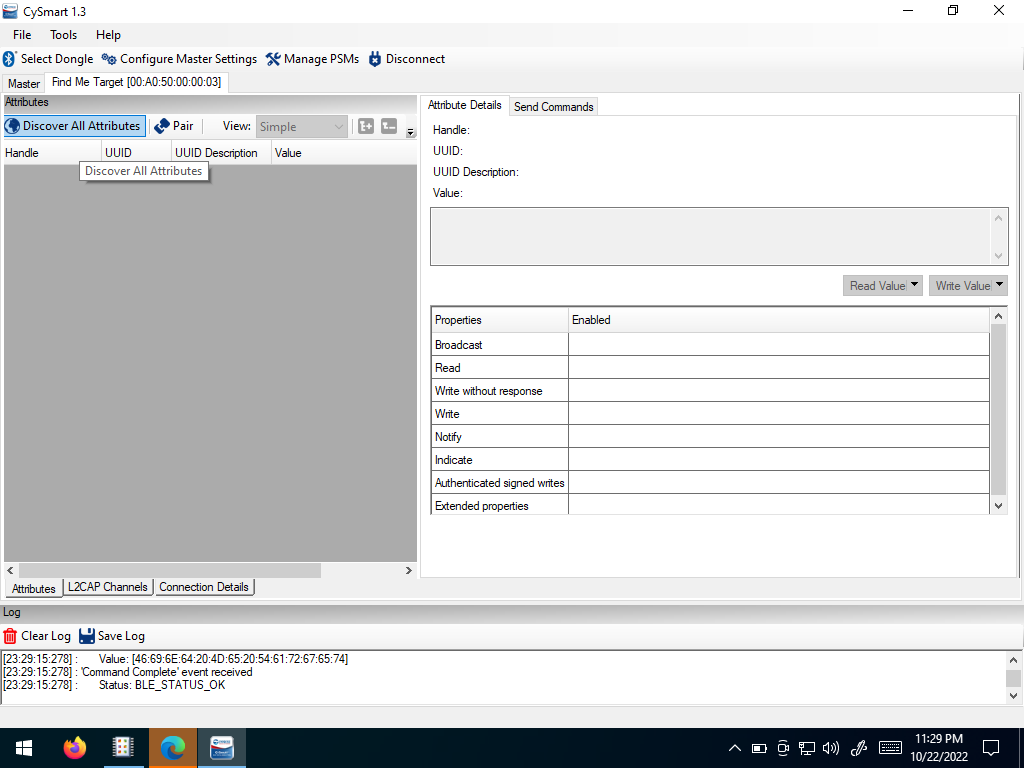Click the Value column header
Image resolution: width=1024 pixels, height=768 pixels.
[x=344, y=153]
